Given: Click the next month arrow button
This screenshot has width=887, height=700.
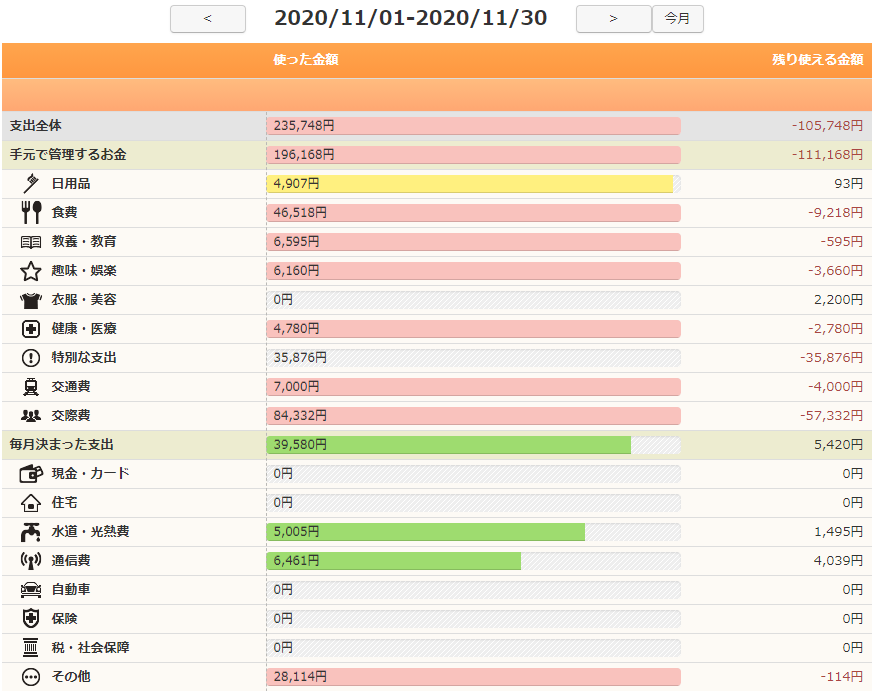Looking at the screenshot, I should coord(613,19).
